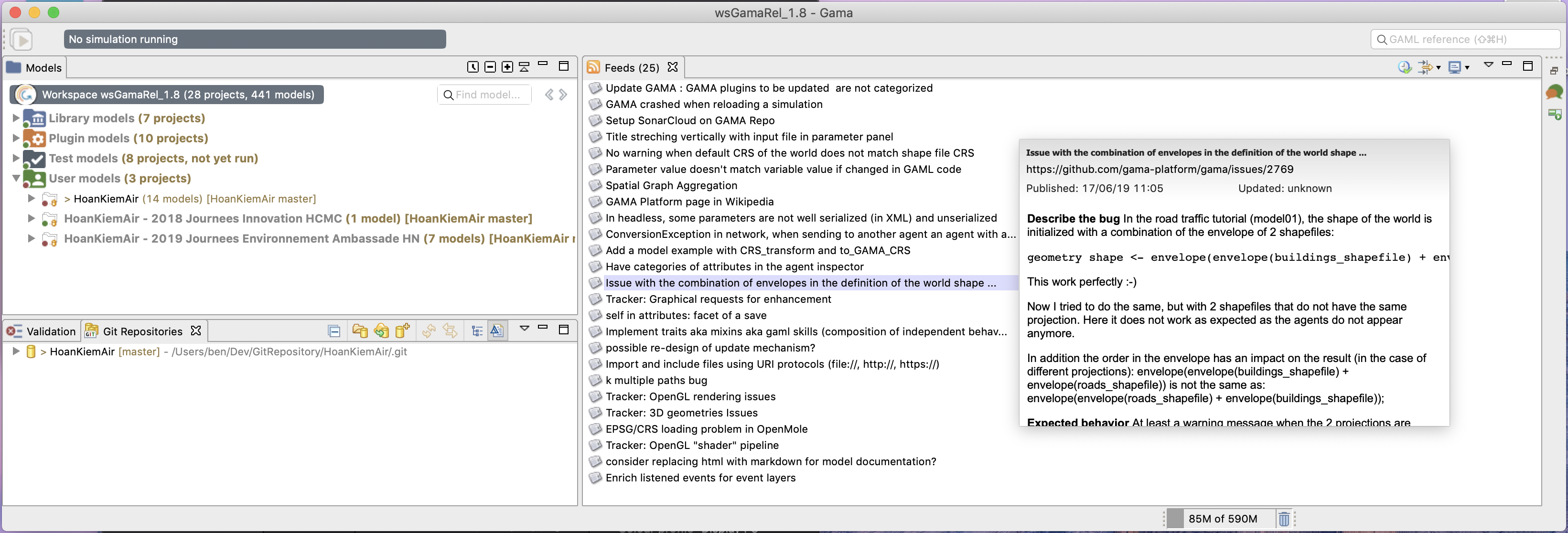
Task: Toggle hierarchical branch layout icon
Action: click(x=477, y=331)
